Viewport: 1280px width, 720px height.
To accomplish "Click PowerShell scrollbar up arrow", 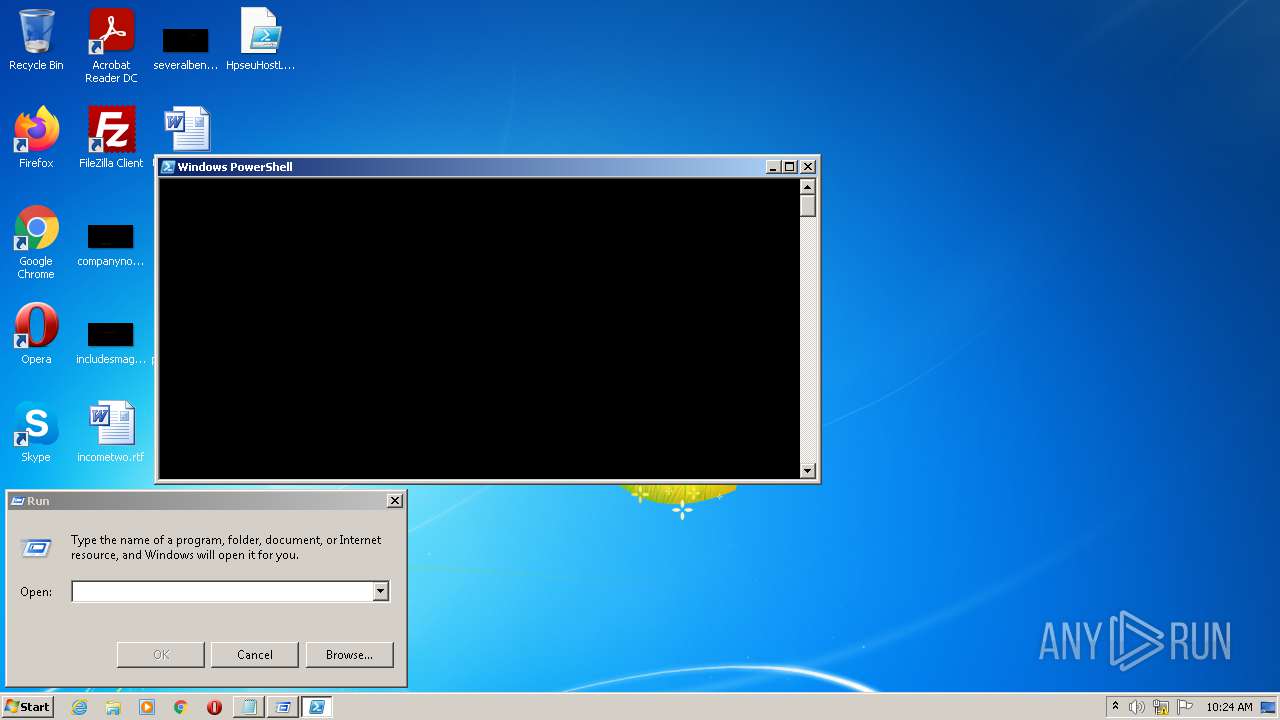I will pos(808,187).
